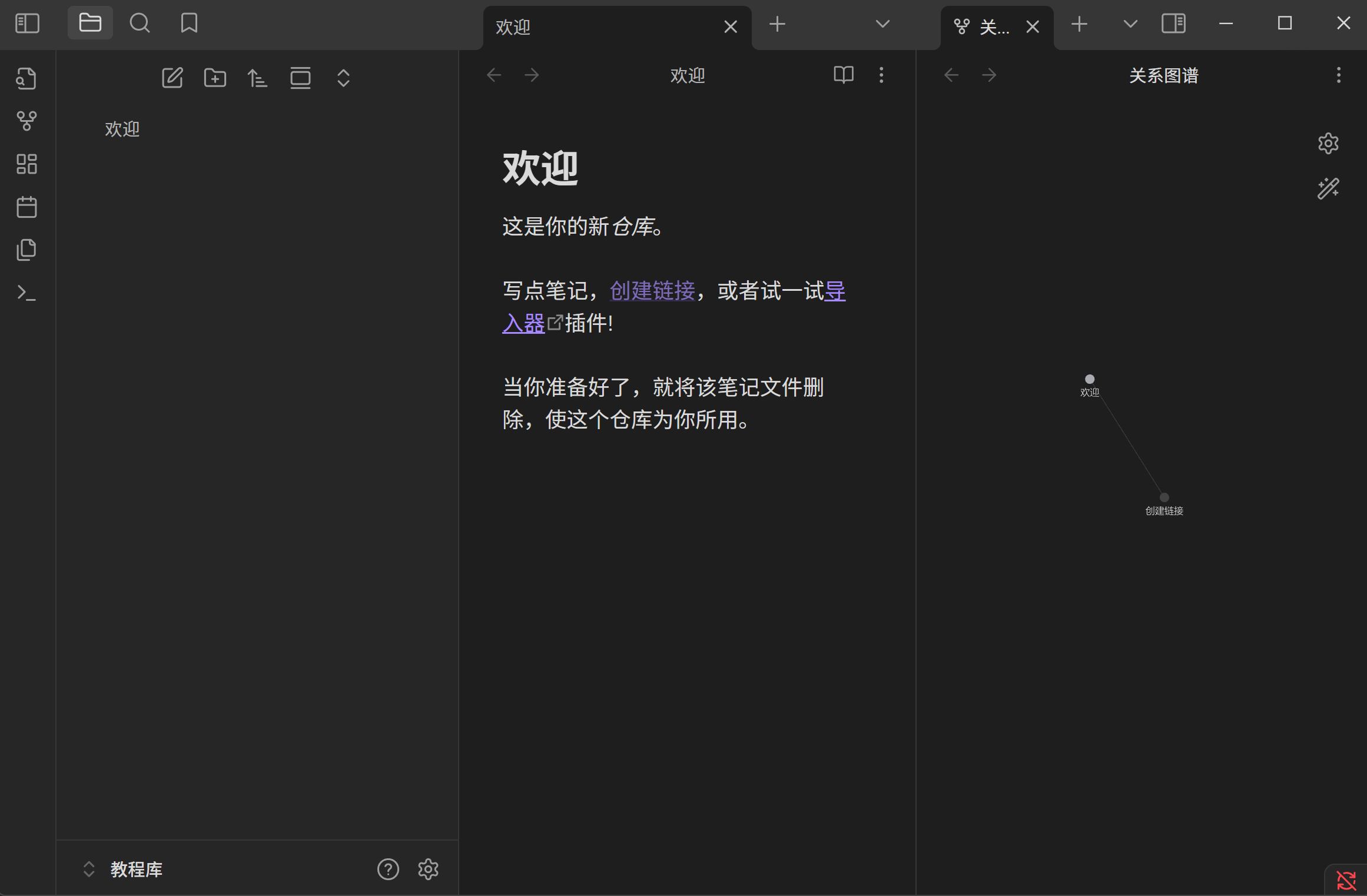This screenshot has height=896, width=1367.
Task: Create a new note in file explorer
Action: 172,78
